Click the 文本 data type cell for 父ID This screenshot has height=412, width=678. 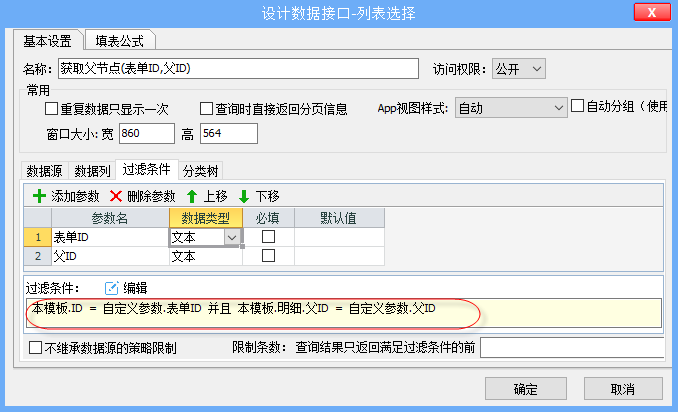[206, 256]
